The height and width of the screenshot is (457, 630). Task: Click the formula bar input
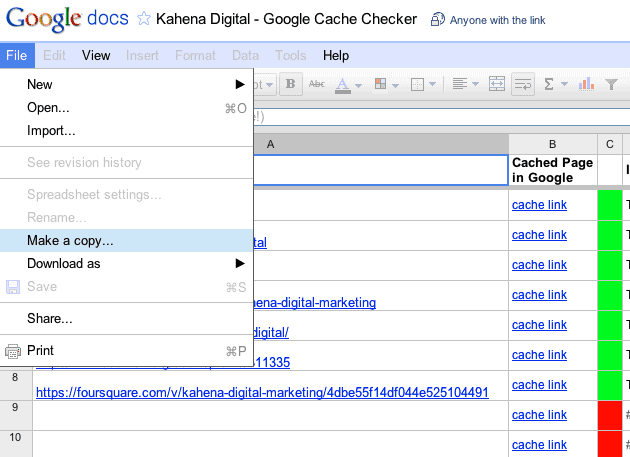[x=442, y=117]
